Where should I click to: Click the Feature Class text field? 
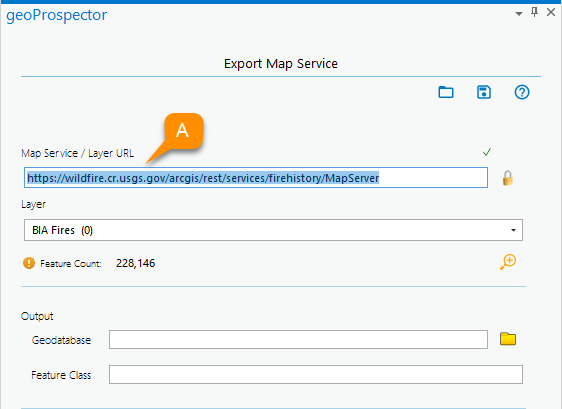point(316,375)
